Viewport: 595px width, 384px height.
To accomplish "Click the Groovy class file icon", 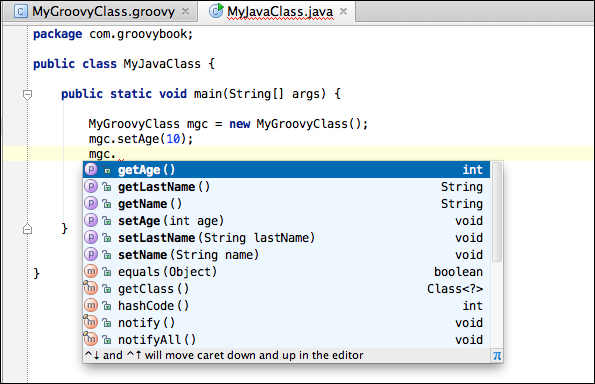I will point(20,12).
